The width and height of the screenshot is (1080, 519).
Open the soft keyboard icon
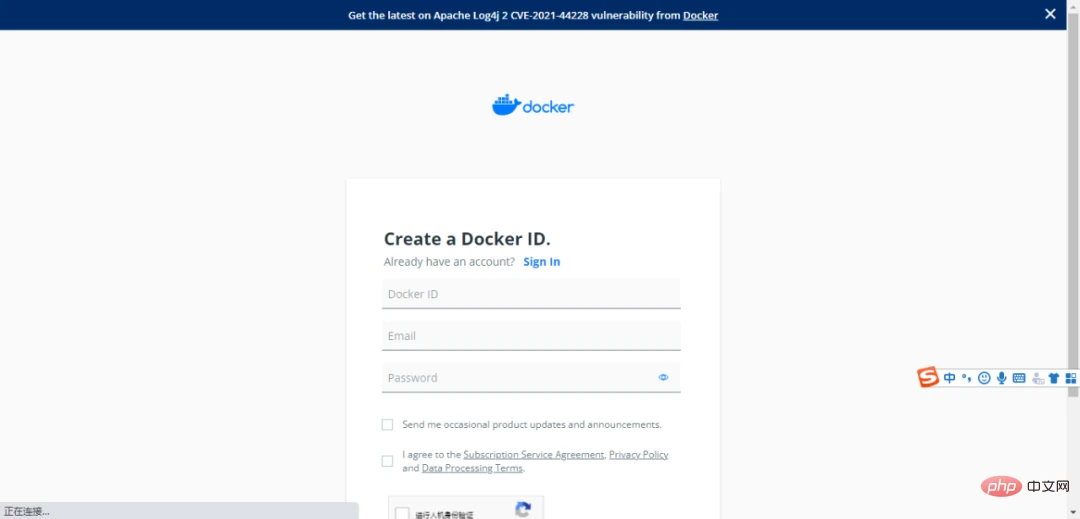click(x=1019, y=378)
